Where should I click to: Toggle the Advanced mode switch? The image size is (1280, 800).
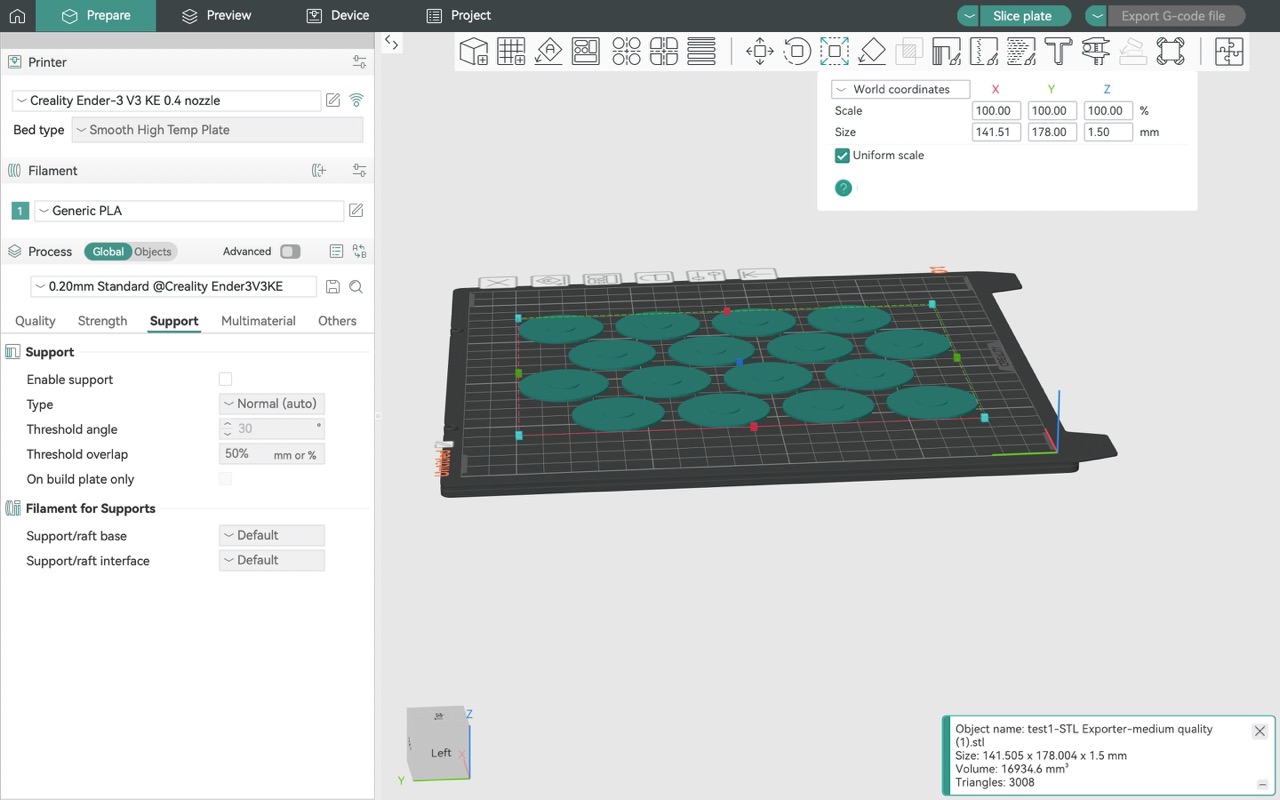pos(290,251)
